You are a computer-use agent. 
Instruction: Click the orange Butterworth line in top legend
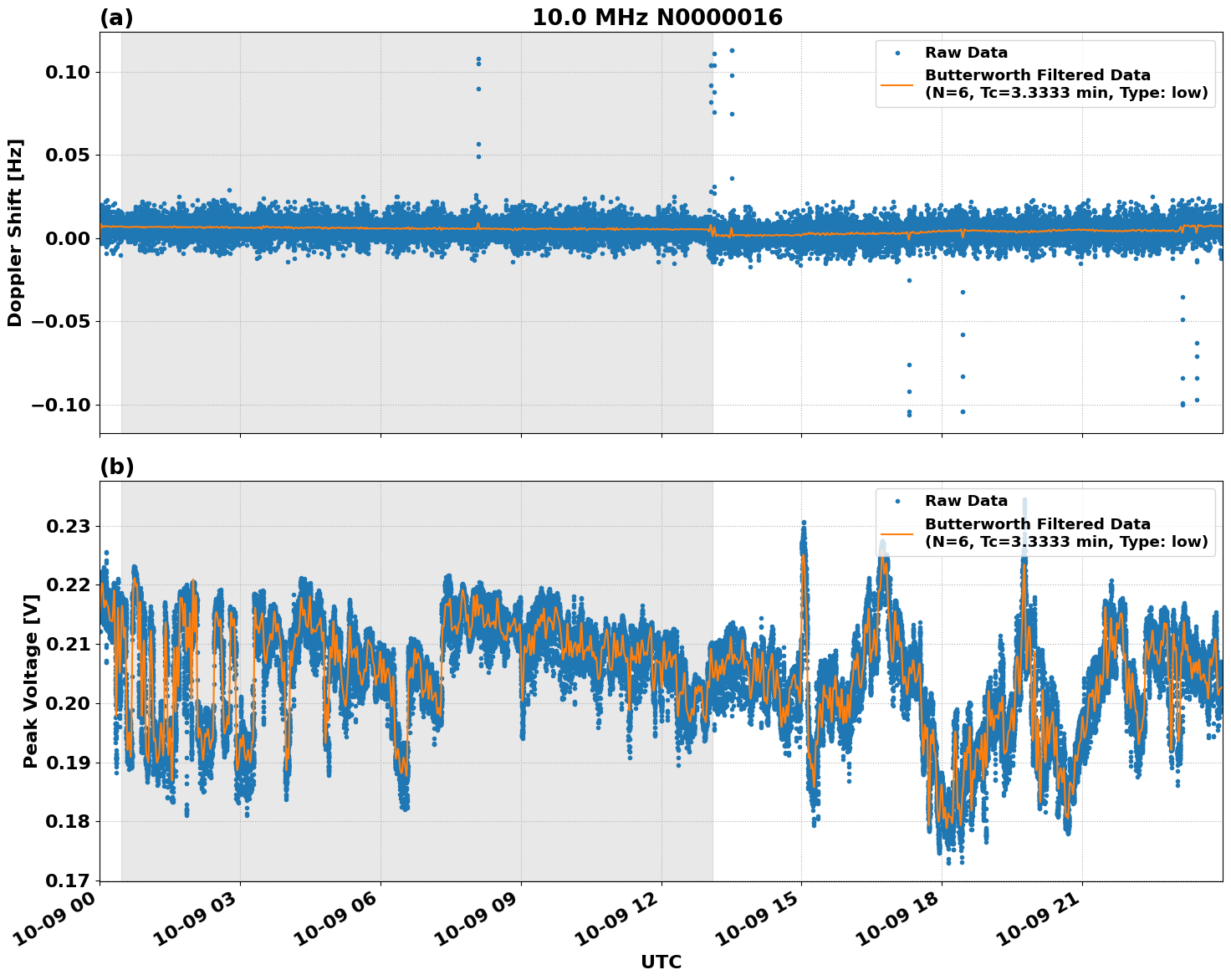896,84
